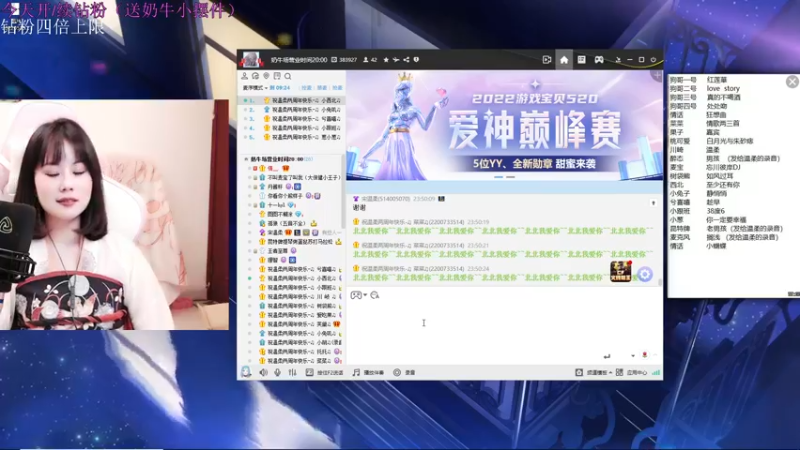Open the channel template dropdown in the bottom bar
This screenshot has height=450, width=800.
point(593,372)
